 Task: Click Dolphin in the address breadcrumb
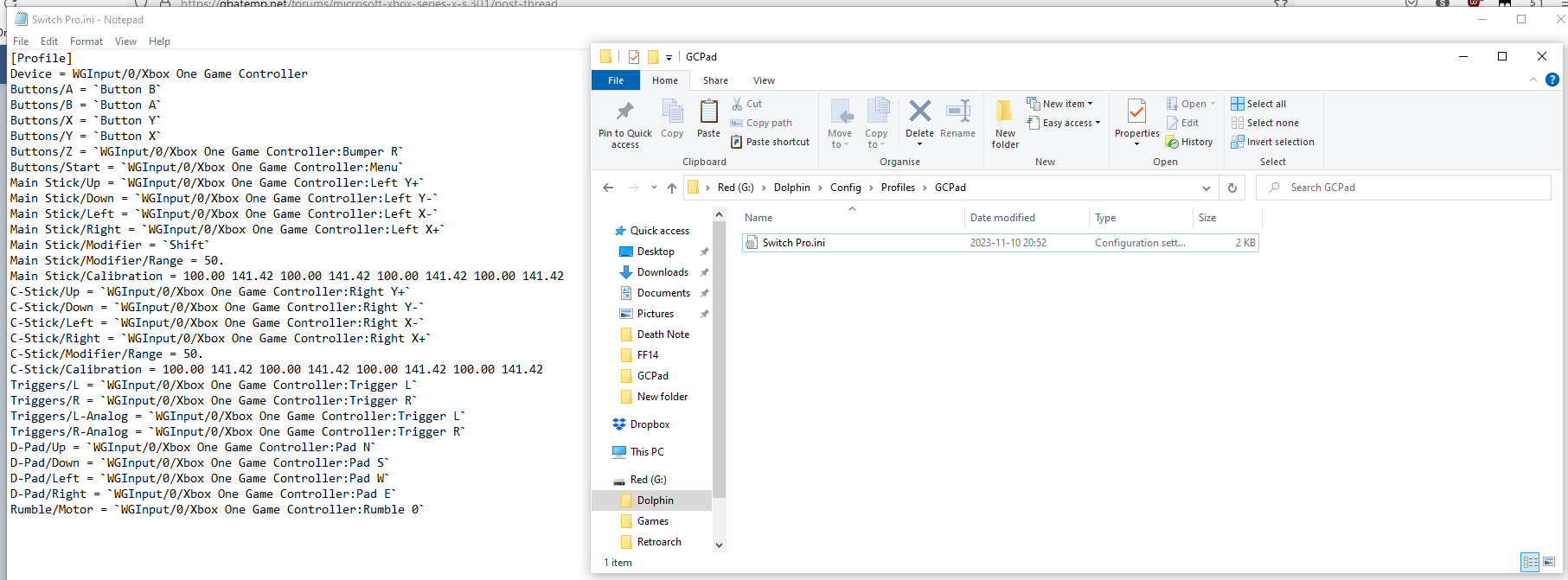pyautogui.click(x=792, y=188)
